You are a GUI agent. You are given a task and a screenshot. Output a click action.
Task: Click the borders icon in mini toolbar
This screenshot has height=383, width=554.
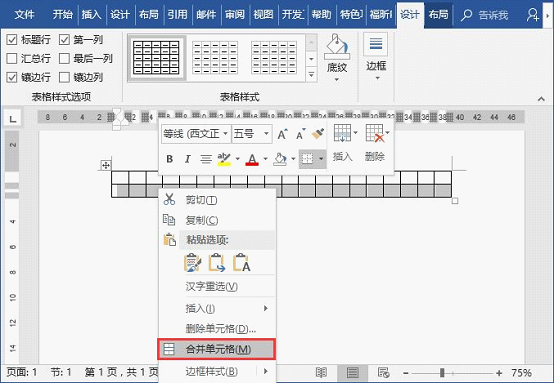point(307,158)
